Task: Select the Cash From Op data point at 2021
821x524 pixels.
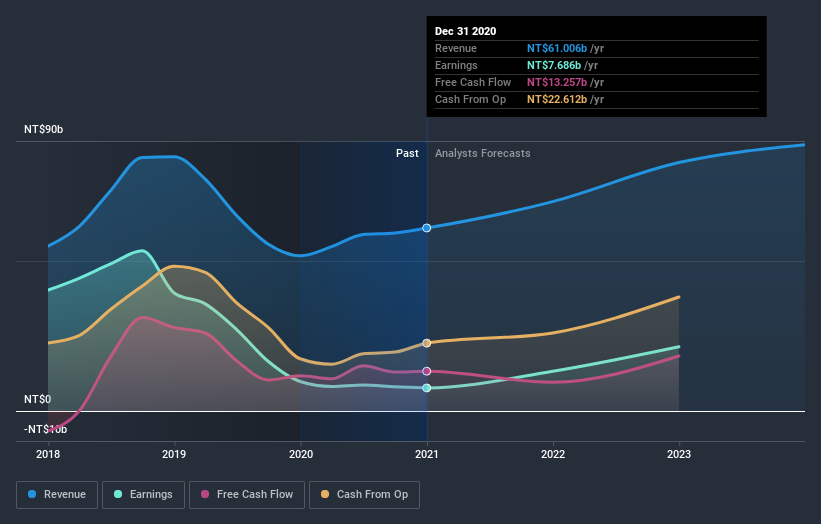Action: tap(427, 343)
